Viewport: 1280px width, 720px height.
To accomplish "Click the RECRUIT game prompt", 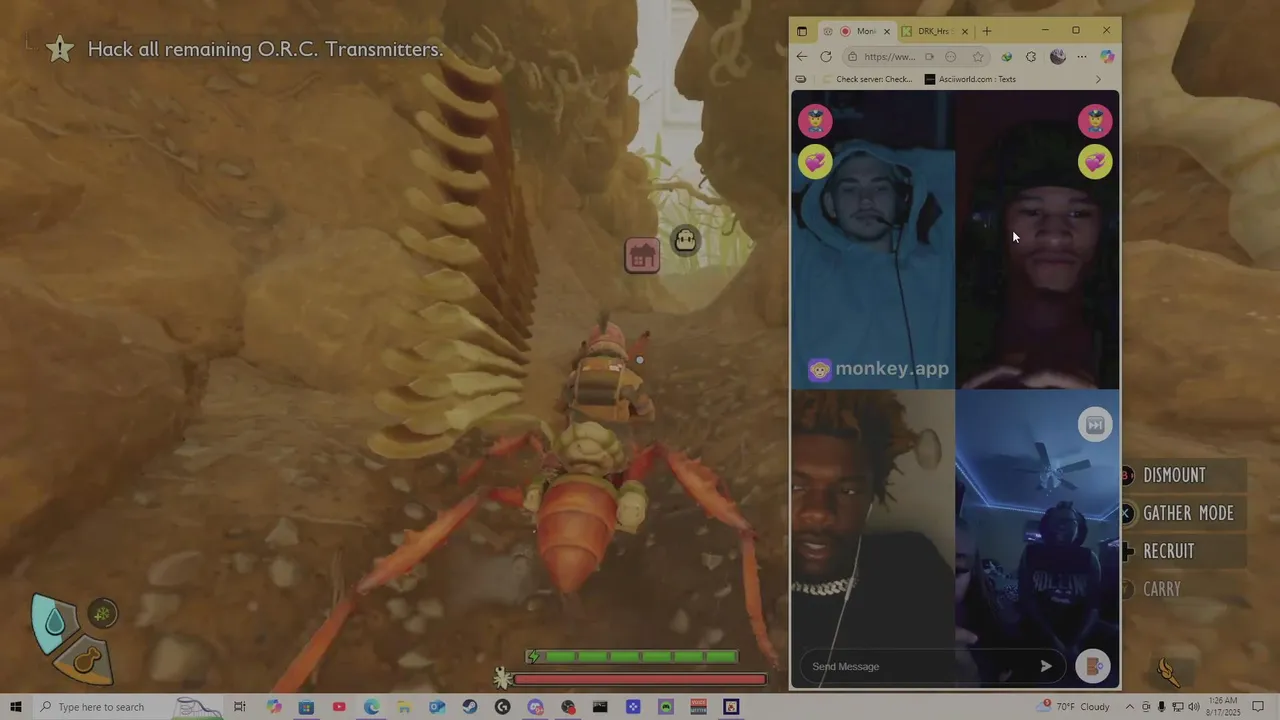I will click(x=1168, y=552).
